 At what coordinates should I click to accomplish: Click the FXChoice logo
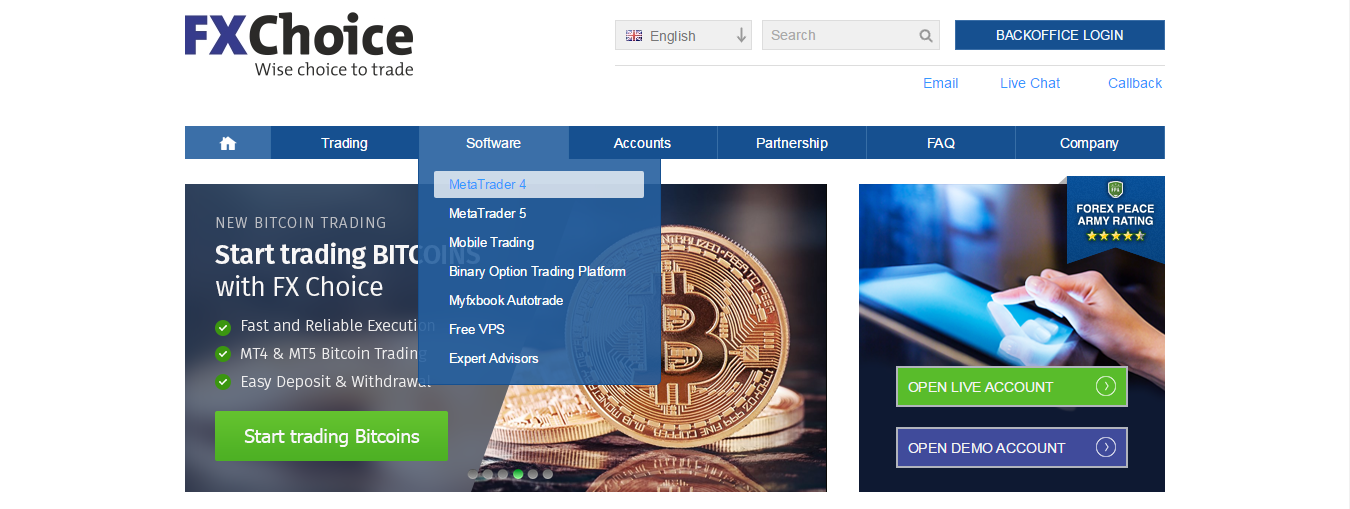coord(299,46)
